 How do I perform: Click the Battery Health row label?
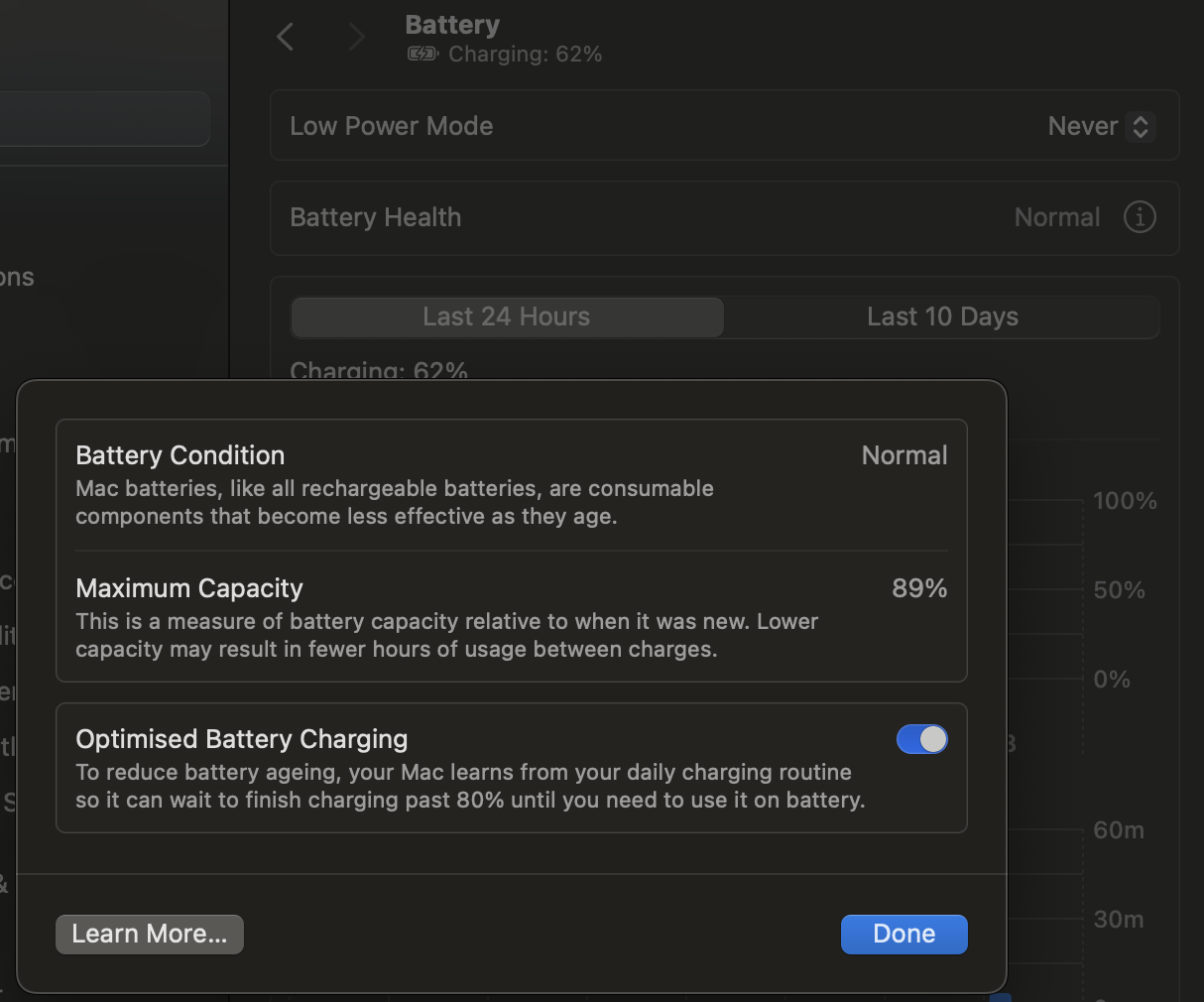(x=376, y=217)
